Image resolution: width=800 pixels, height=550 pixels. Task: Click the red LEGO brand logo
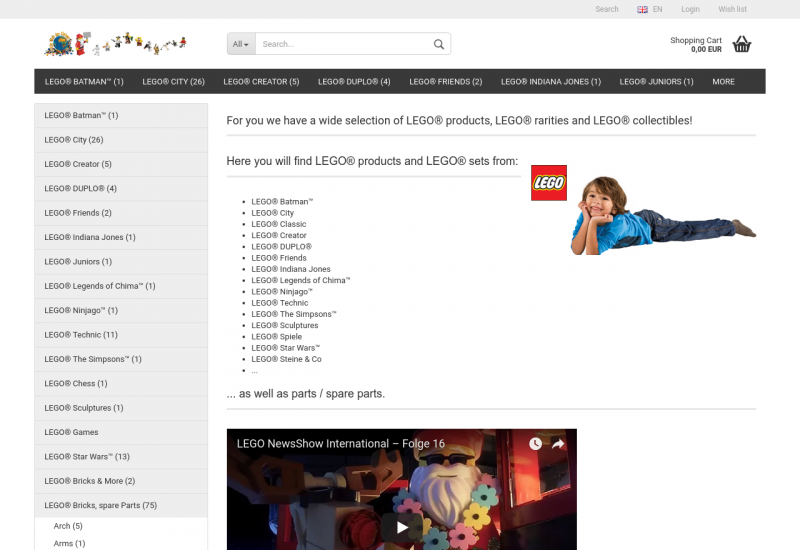[x=548, y=182]
